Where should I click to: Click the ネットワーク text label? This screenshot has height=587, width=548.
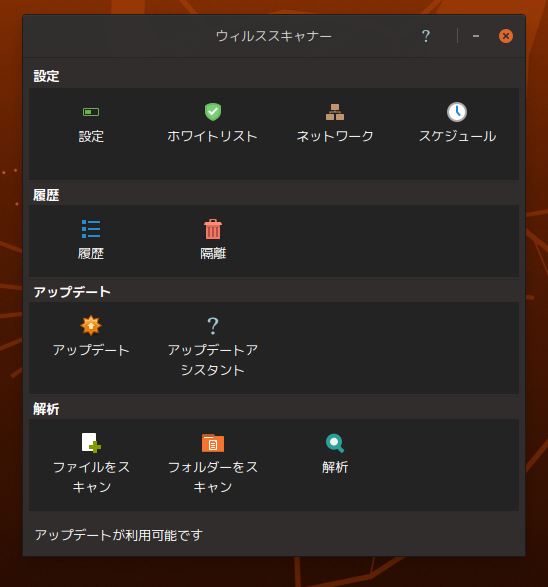[x=335, y=136]
